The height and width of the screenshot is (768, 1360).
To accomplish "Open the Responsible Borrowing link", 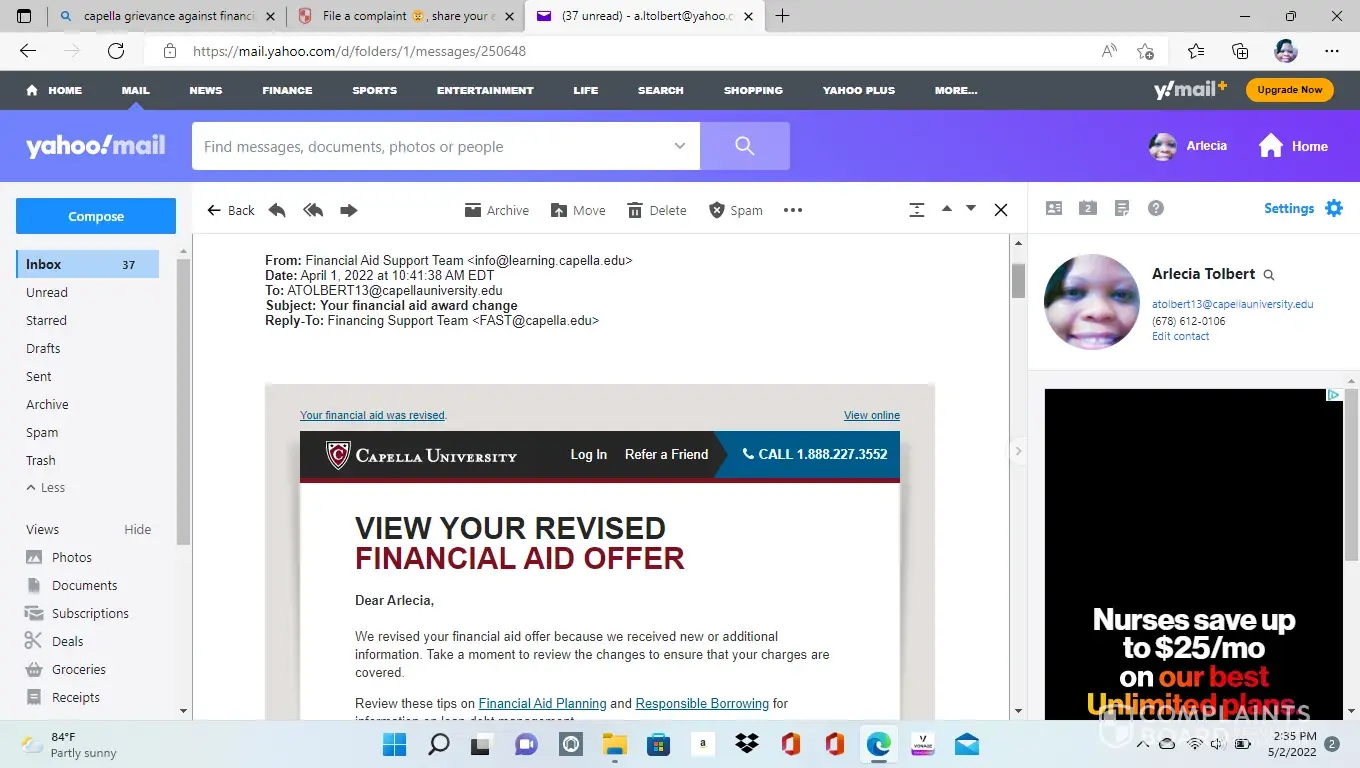I will [702, 703].
